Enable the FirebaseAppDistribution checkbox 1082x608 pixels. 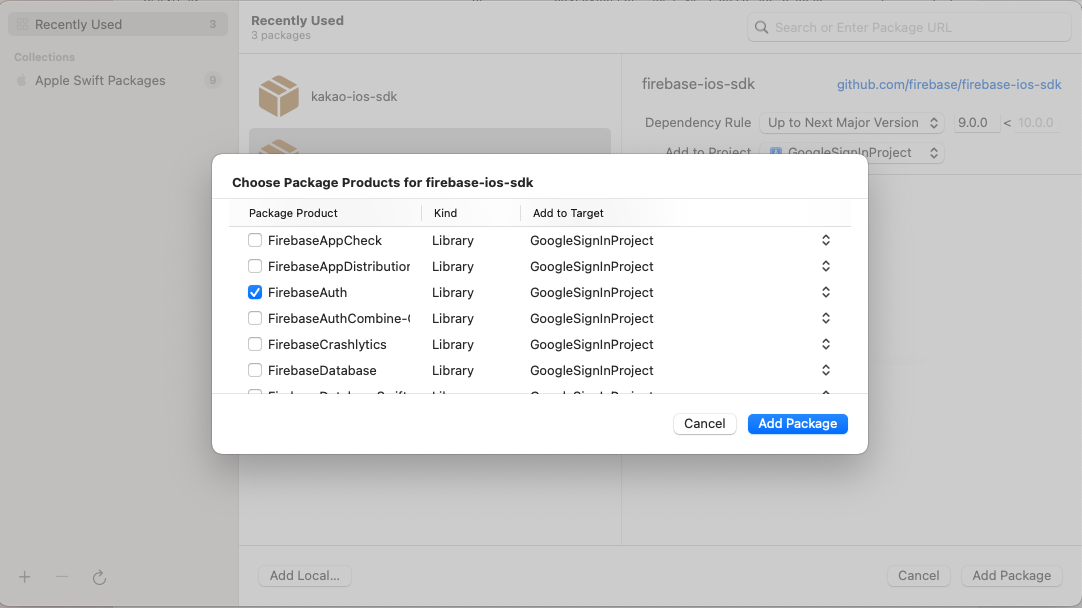point(255,266)
